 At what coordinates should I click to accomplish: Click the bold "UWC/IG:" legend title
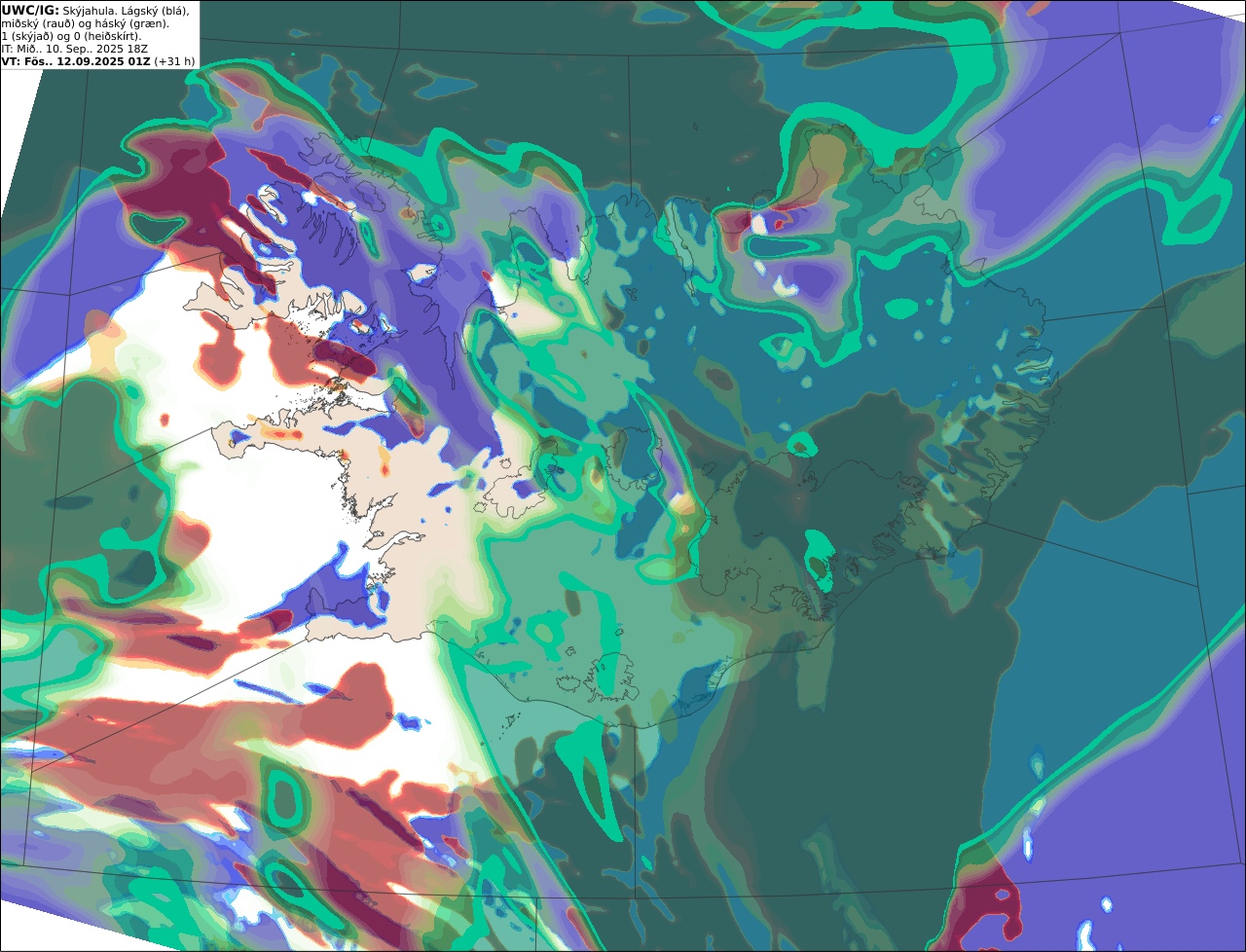tap(30, 11)
